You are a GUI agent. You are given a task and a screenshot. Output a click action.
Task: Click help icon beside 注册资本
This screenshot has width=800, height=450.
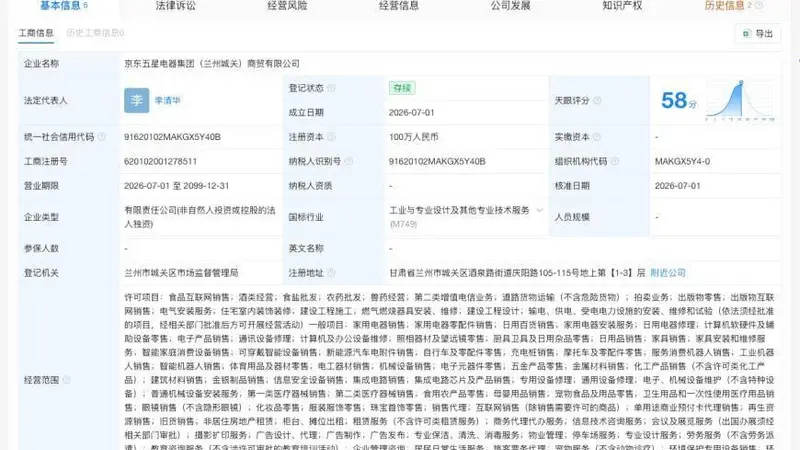pyautogui.click(x=331, y=137)
